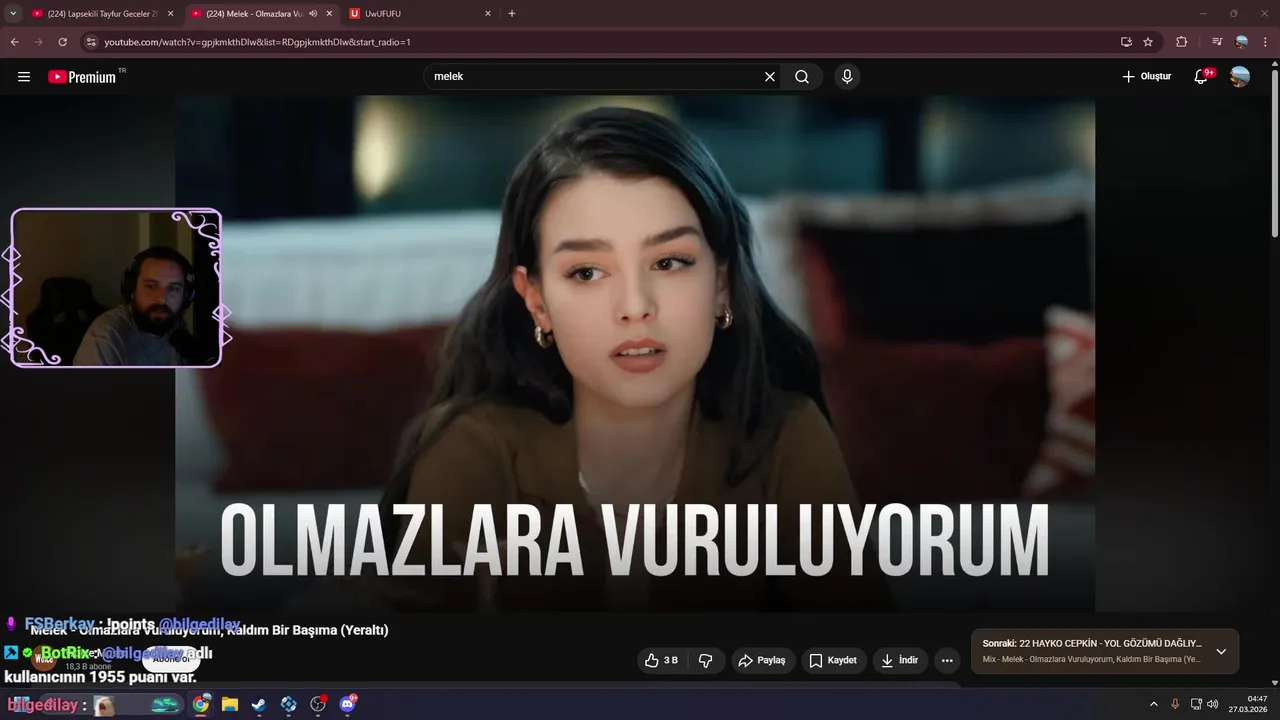Click the İndir download button

pos(900,660)
